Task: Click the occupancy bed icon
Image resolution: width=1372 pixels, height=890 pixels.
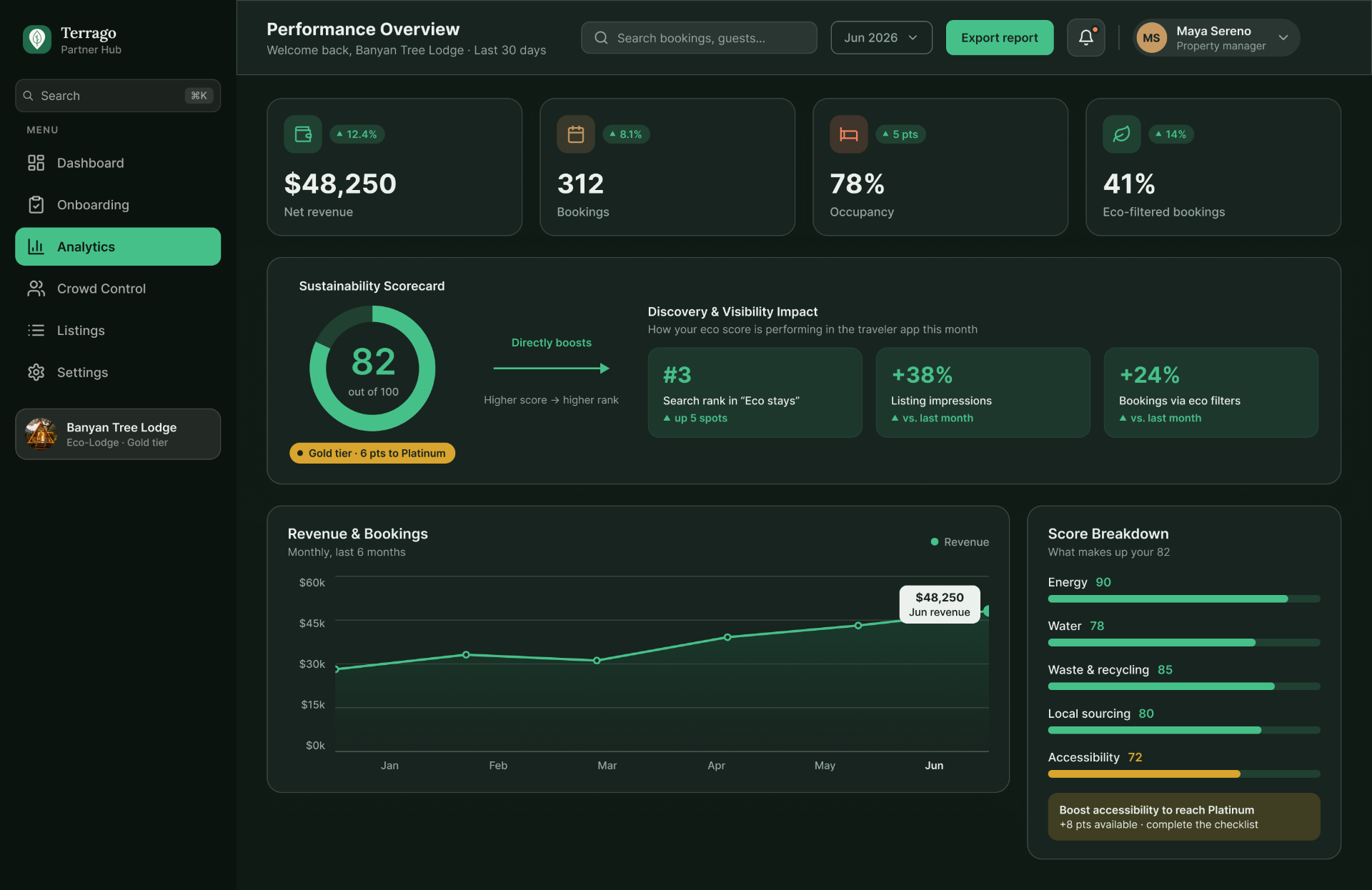Action: click(x=849, y=134)
